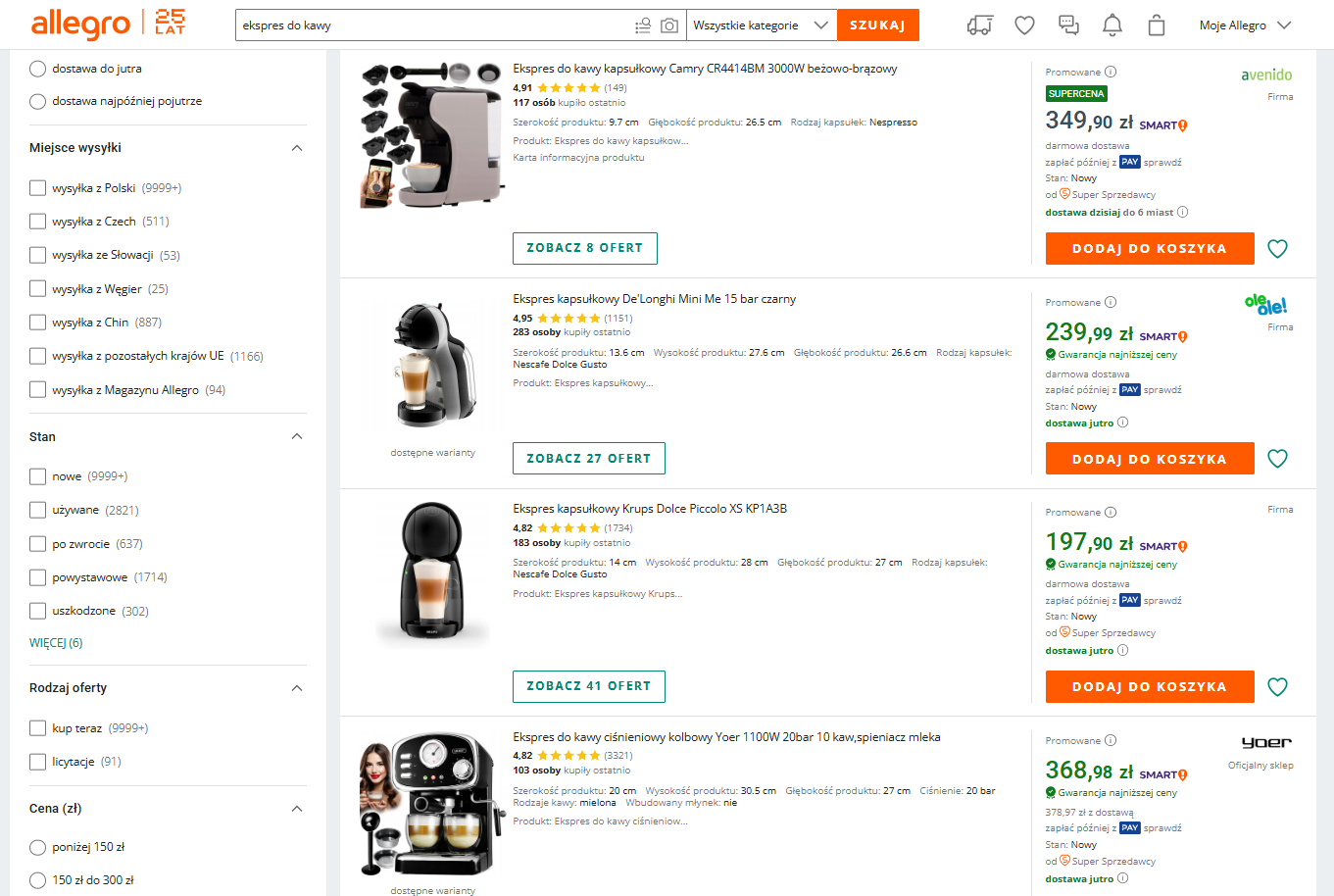Open the favorites heart icon in header
This screenshot has width=1334, height=896.
[x=1024, y=25]
